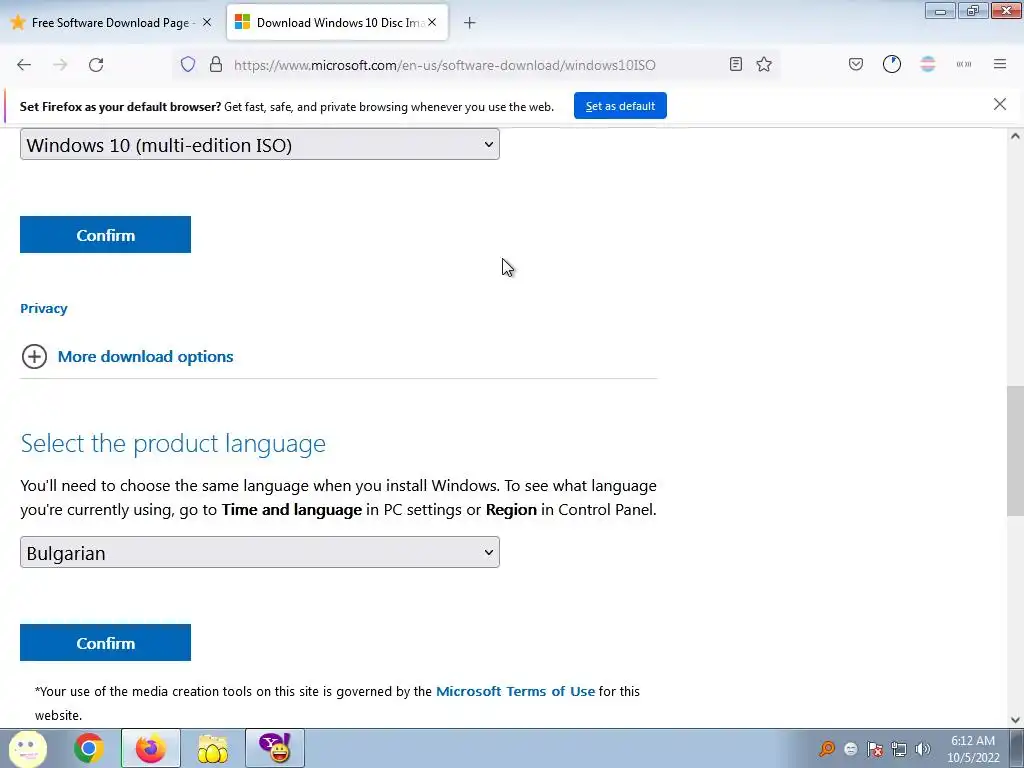
Task: Expand More download options plus icon
Action: (x=35, y=357)
